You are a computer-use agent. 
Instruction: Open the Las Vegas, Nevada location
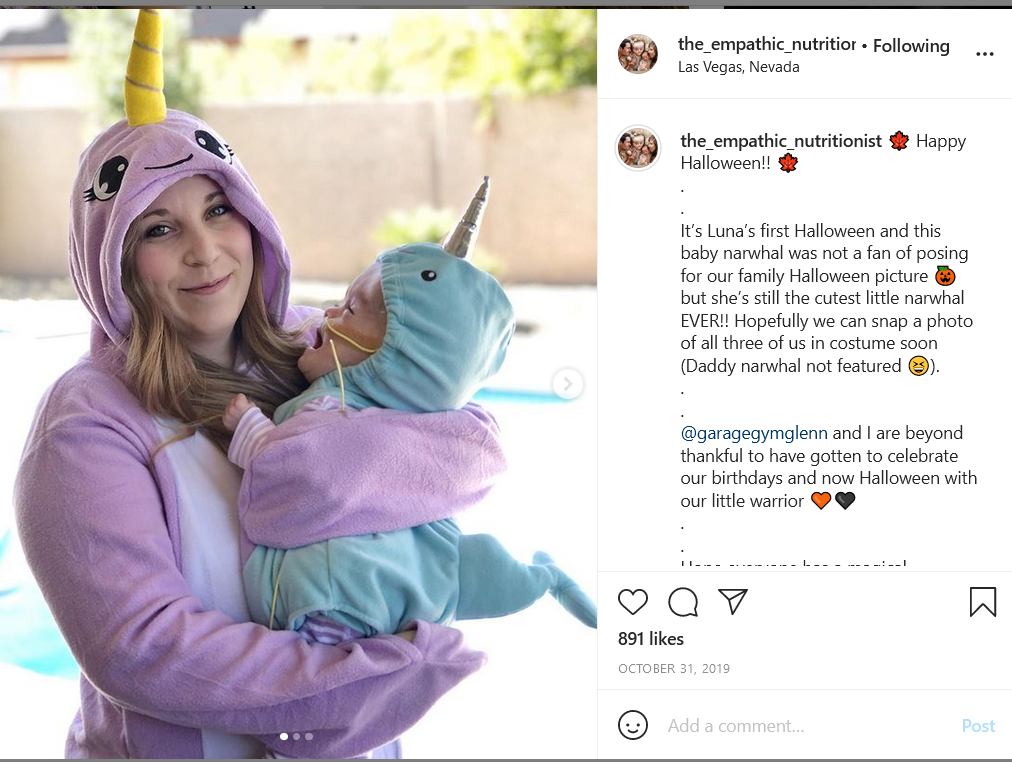pyautogui.click(x=738, y=67)
